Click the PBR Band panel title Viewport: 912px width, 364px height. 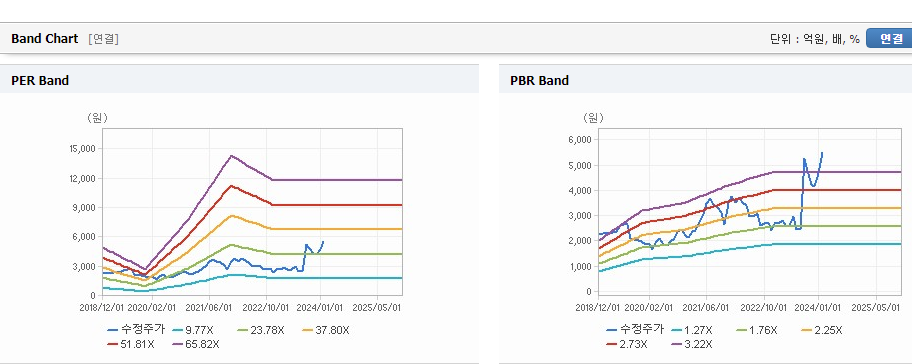[539, 81]
